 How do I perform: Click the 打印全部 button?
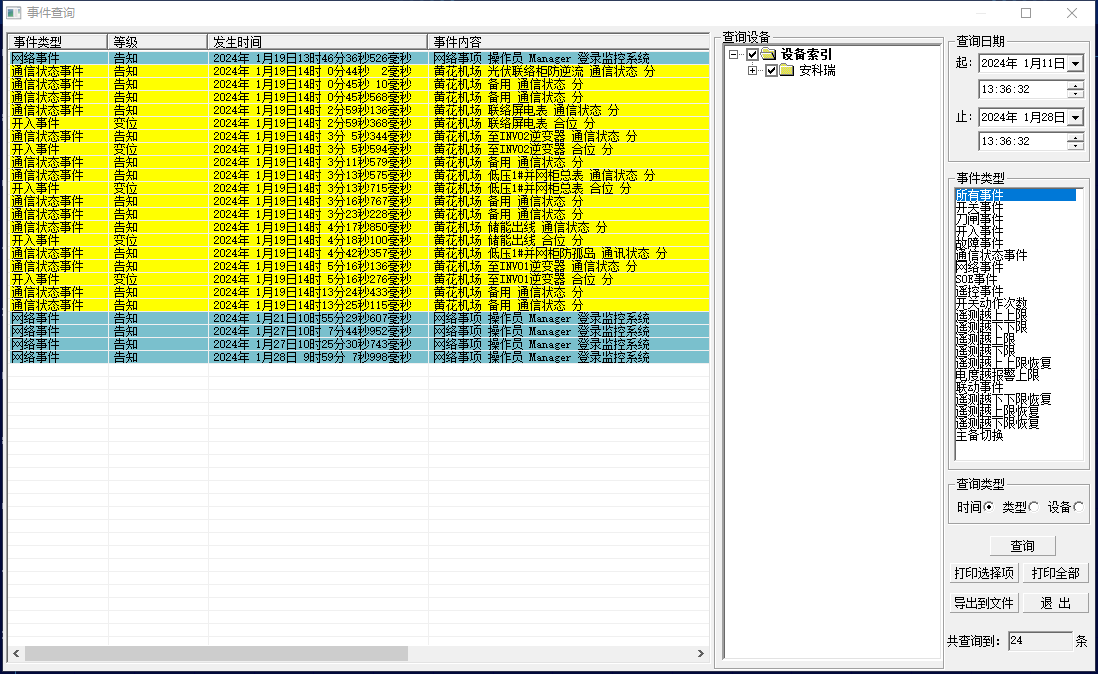click(x=1055, y=573)
